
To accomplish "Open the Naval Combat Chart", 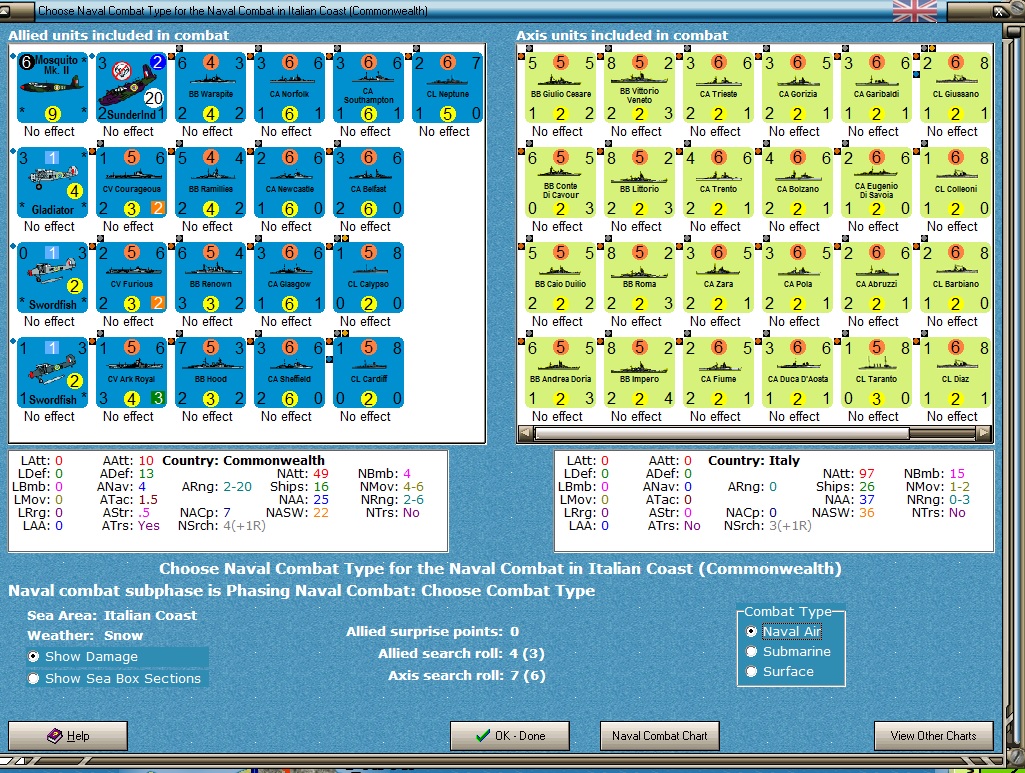I will tap(660, 736).
